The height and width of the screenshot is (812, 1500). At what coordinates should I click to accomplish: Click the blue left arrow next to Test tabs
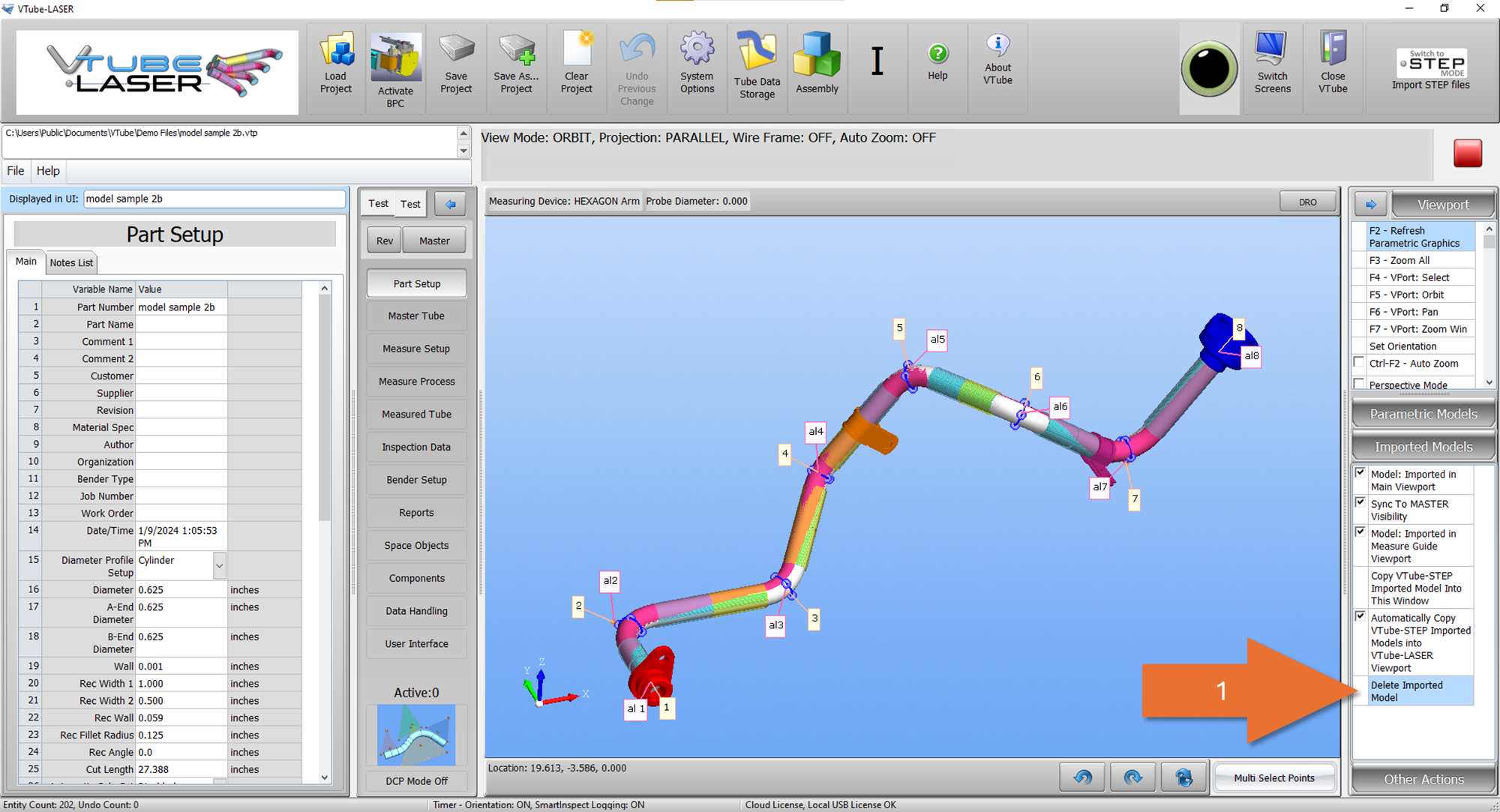450,204
